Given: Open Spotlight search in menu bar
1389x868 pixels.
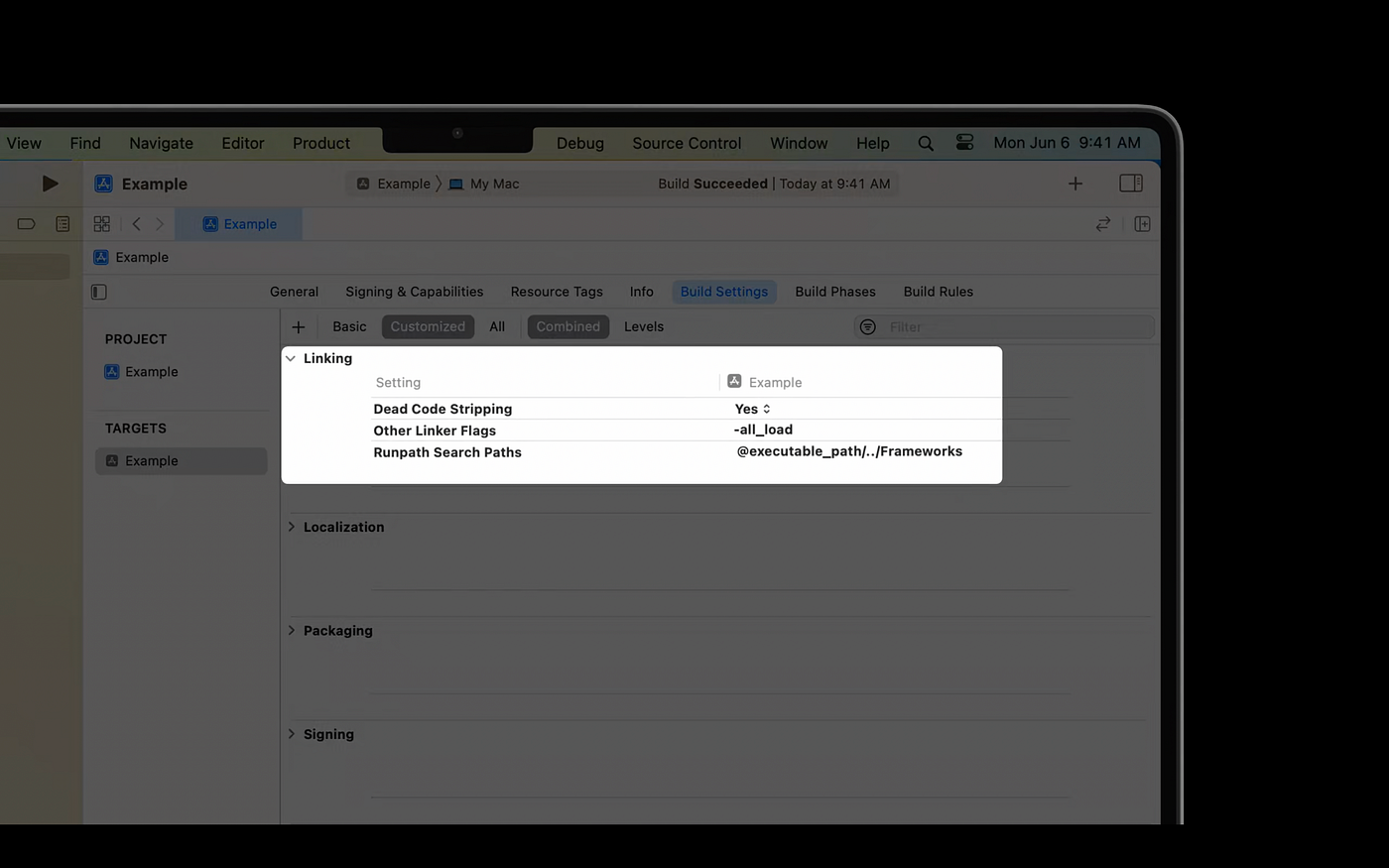Looking at the screenshot, I should coord(926,143).
